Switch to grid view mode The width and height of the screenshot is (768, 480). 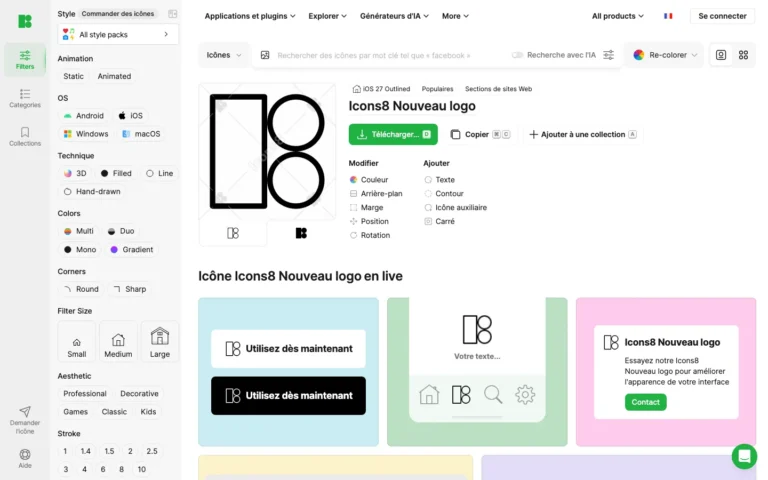tap(743, 55)
